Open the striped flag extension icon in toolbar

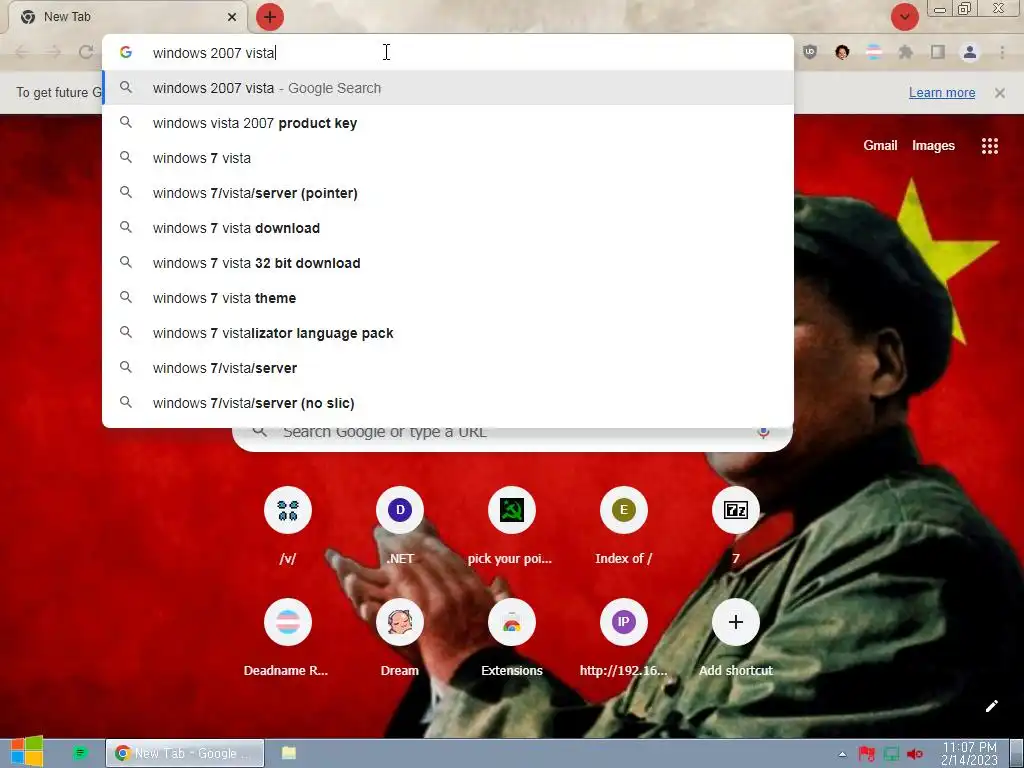click(874, 52)
